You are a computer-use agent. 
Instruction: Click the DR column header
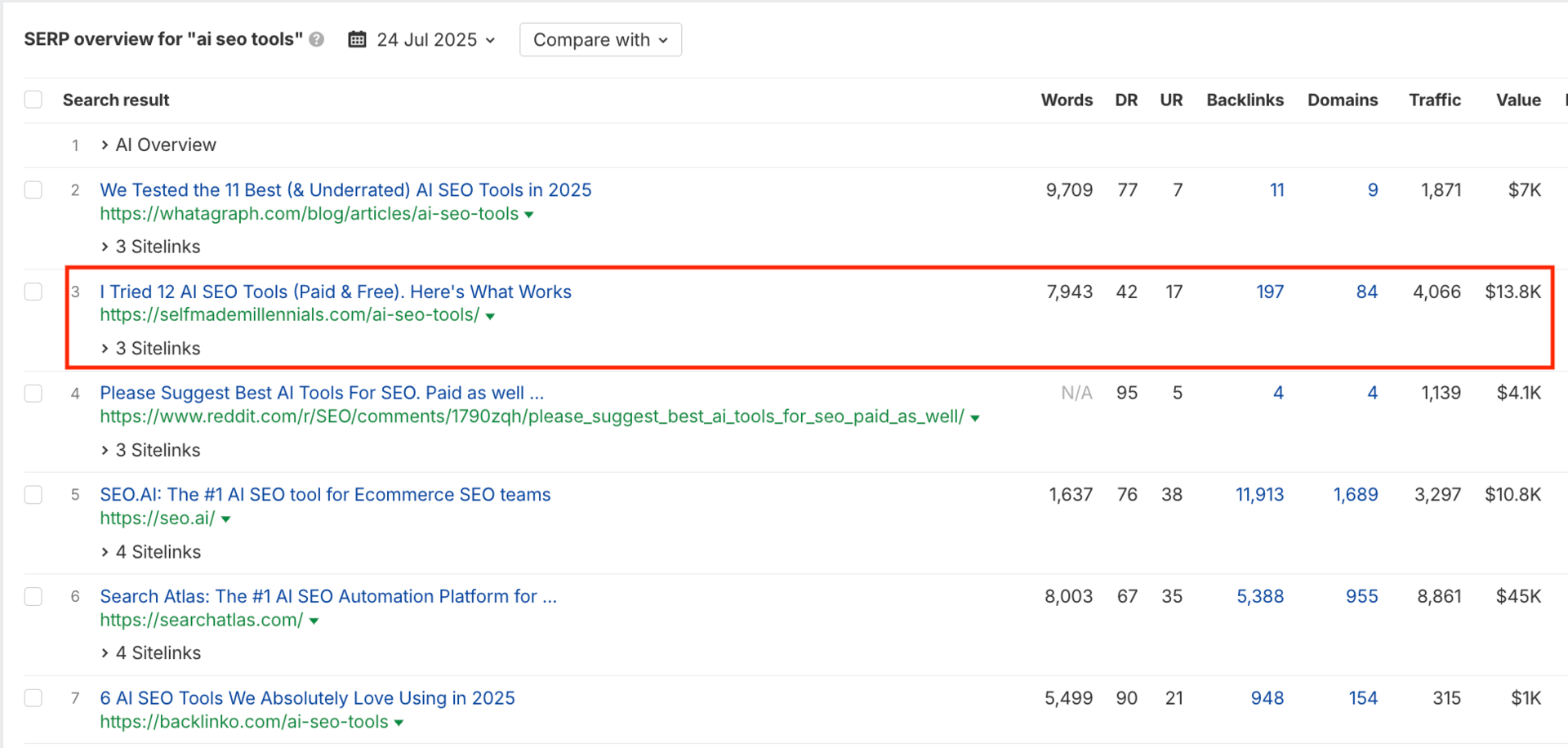pos(1126,100)
